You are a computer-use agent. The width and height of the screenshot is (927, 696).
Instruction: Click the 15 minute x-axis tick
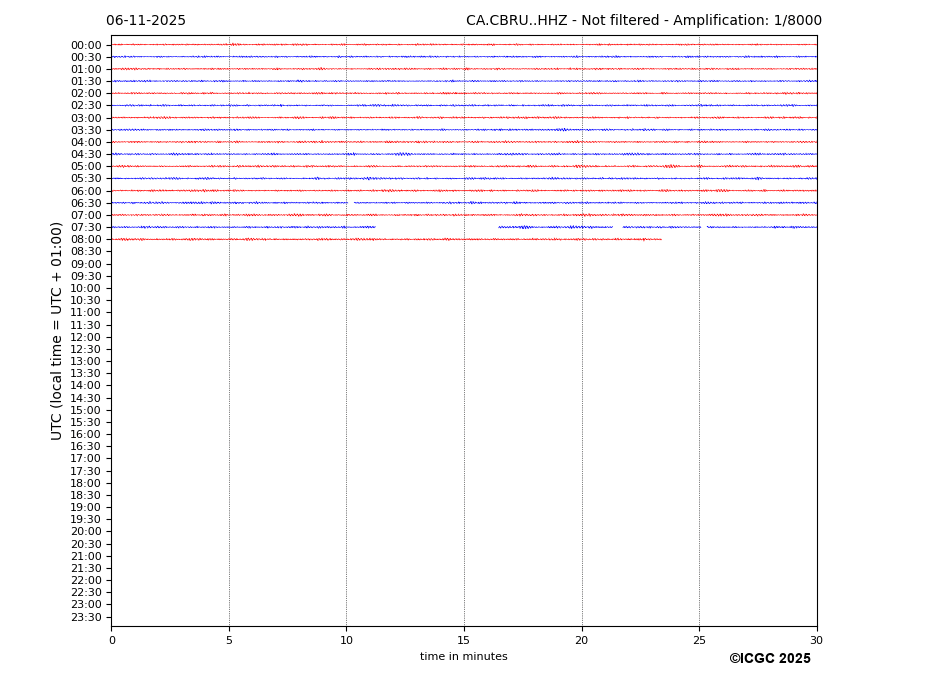(464, 641)
